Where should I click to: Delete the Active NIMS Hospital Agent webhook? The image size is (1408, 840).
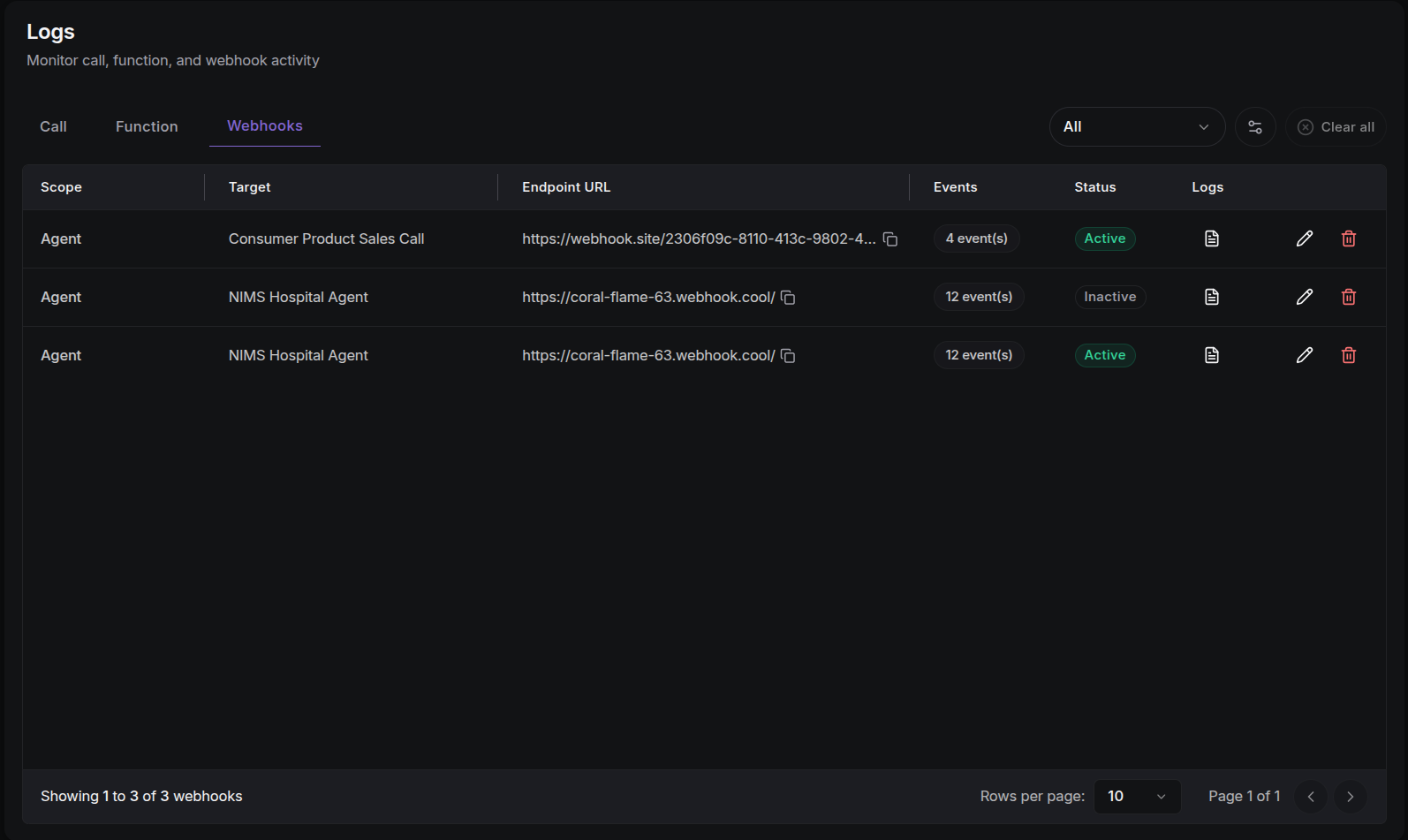(1349, 355)
